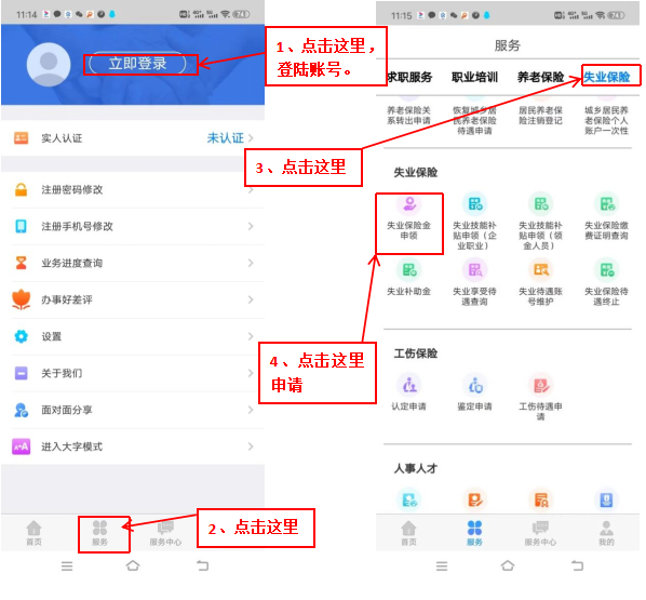The height and width of the screenshot is (600, 646).
Task: Tap the 立即登录 login button
Action: coord(138,64)
